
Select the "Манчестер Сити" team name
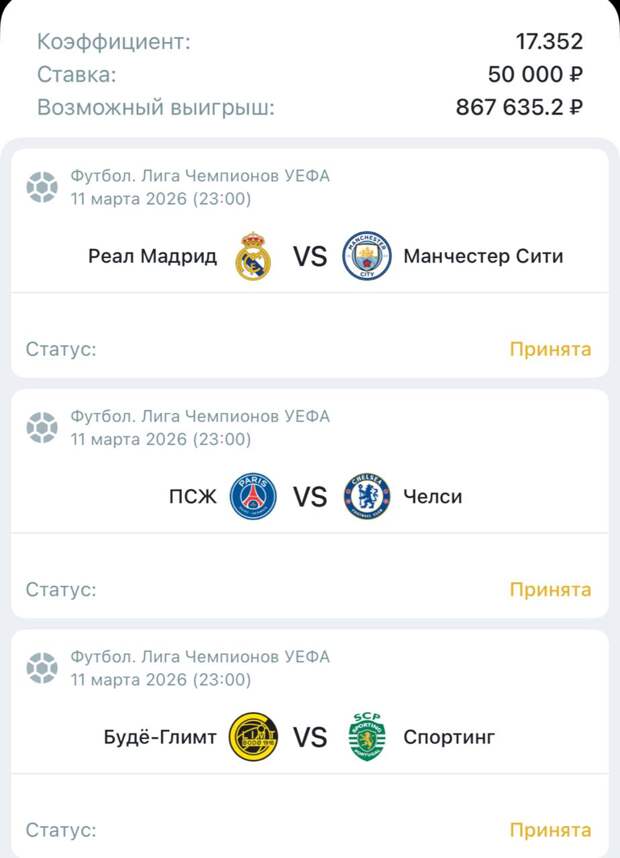[483, 256]
